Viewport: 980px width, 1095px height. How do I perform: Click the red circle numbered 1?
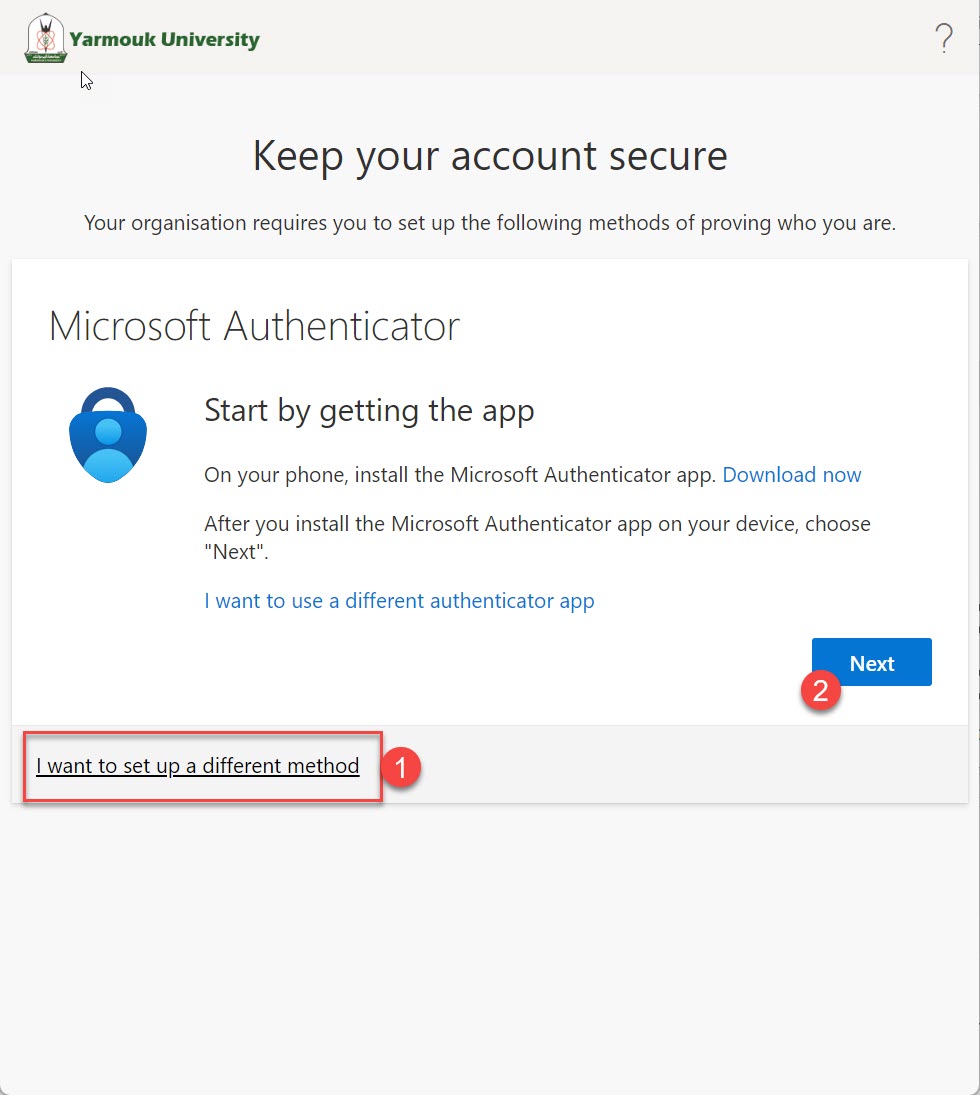(401, 767)
